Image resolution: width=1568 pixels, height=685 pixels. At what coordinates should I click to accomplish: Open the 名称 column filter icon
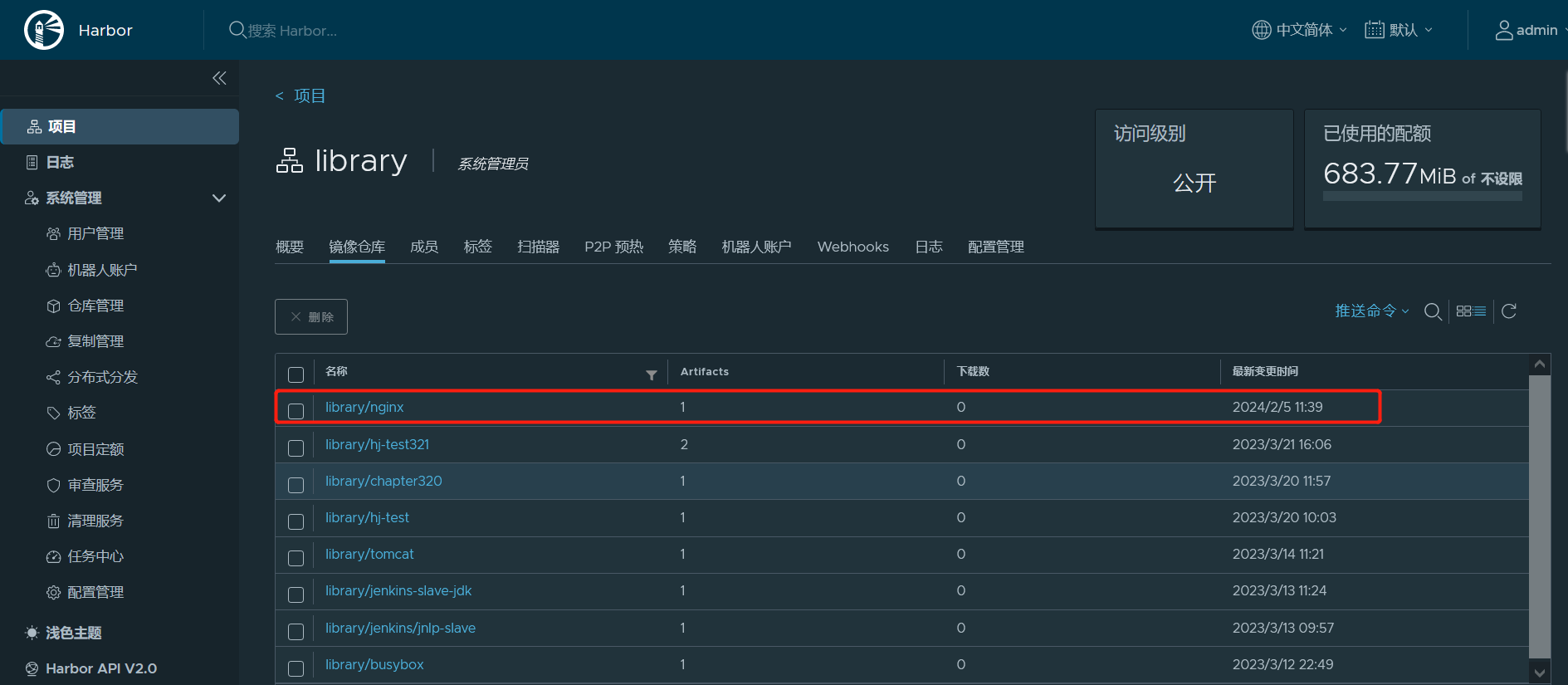652,375
